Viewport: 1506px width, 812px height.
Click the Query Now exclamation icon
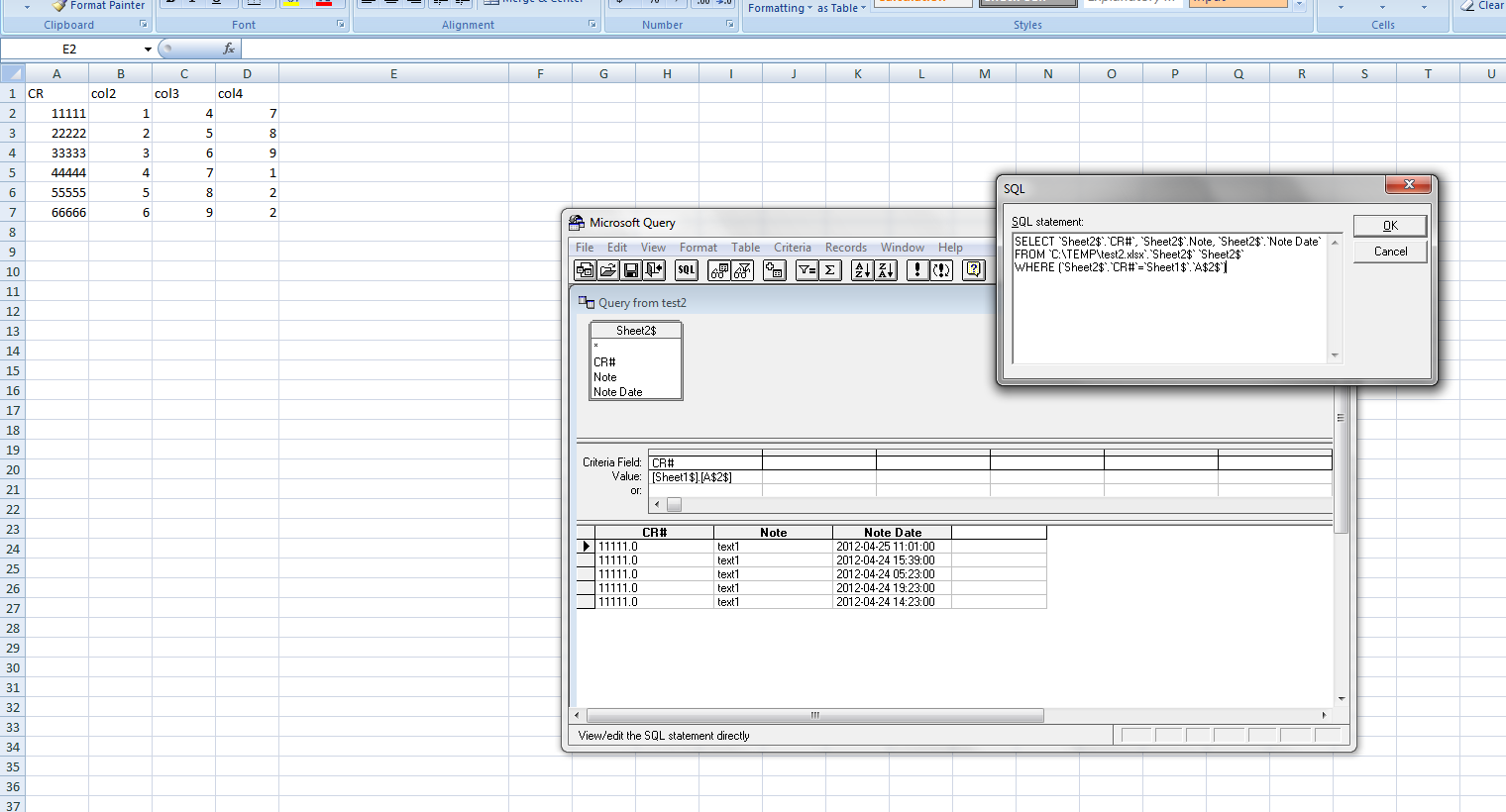pyautogui.click(x=916, y=269)
